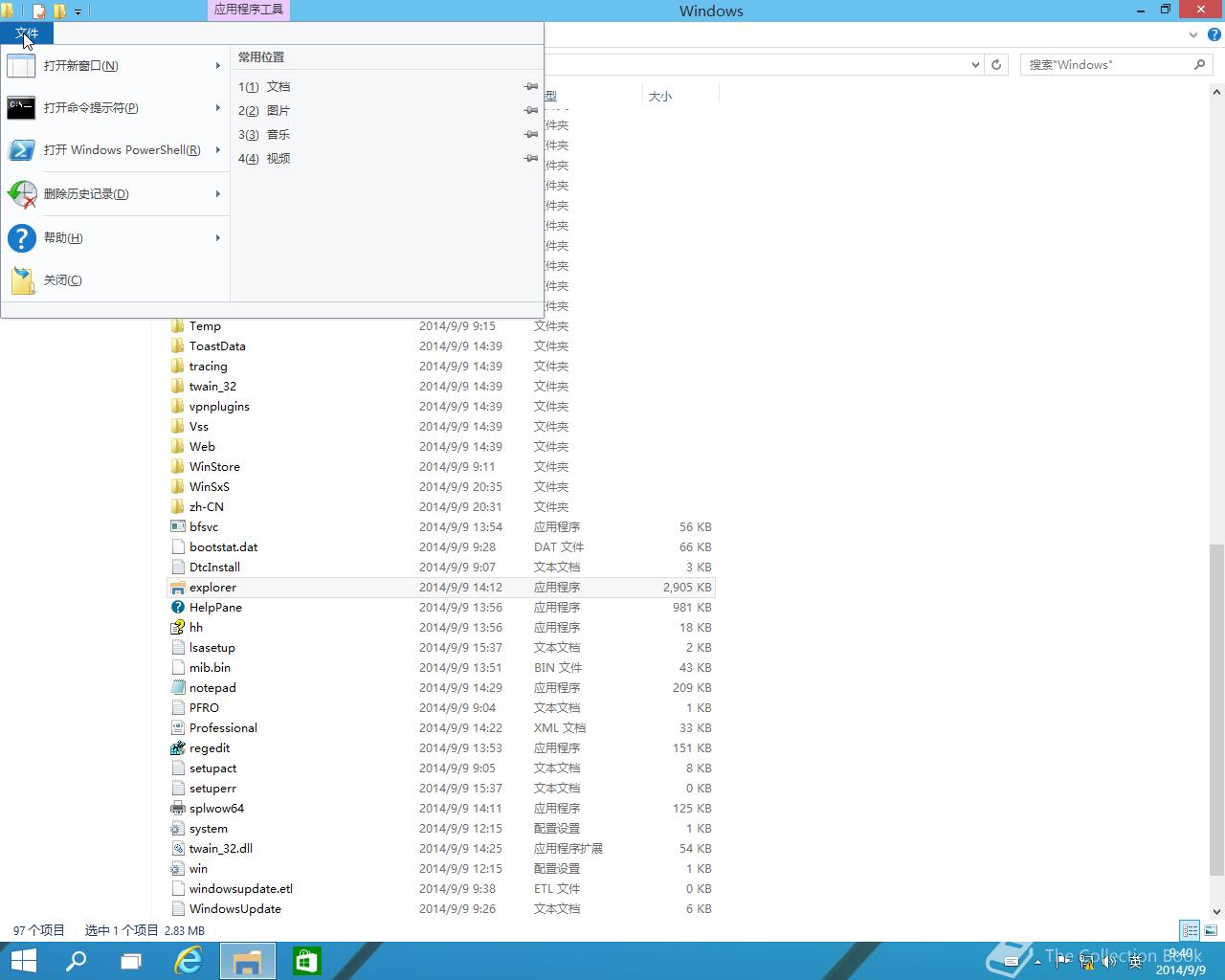Refresh the current folder view
This screenshot has height=980, width=1225.
996,65
